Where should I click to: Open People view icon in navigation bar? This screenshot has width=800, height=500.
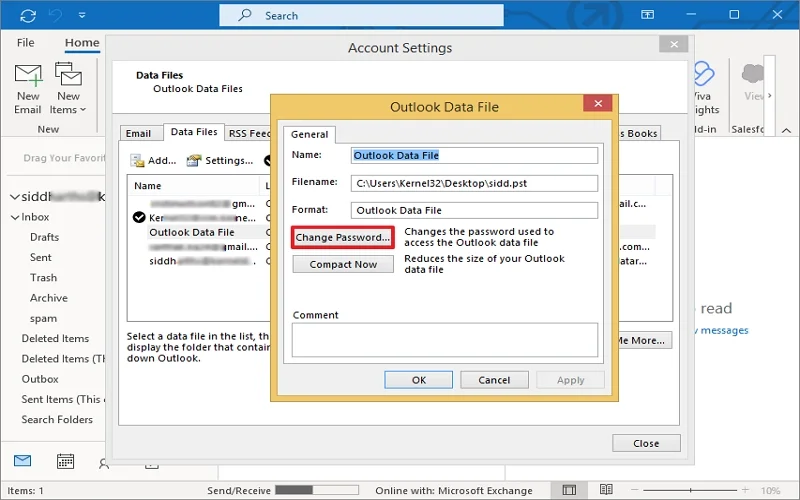click(104, 463)
